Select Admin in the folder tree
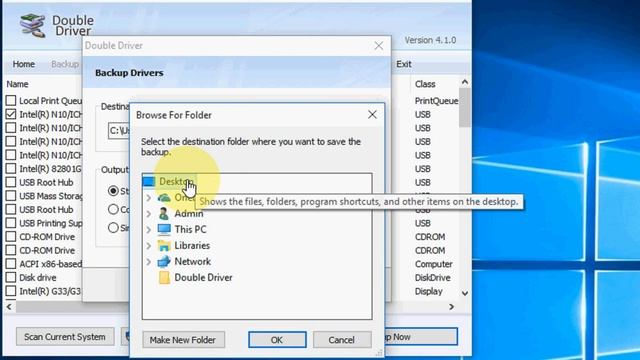Viewport: 640px width, 360px height. tap(189, 213)
